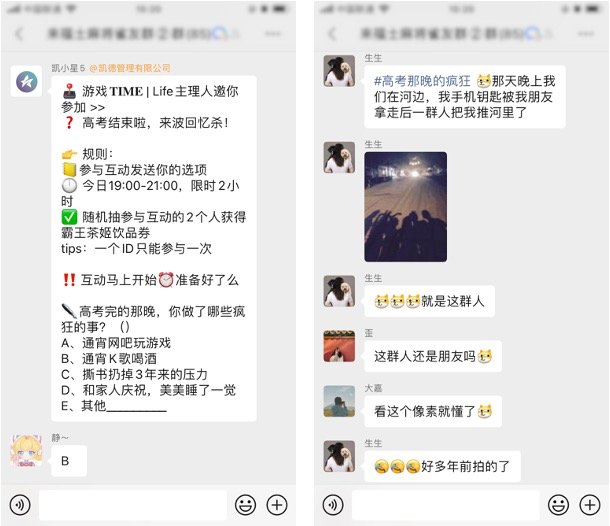Tap the @凯德管理有限公司 company label
Viewport: 610px width, 526px height.
click(x=130, y=68)
